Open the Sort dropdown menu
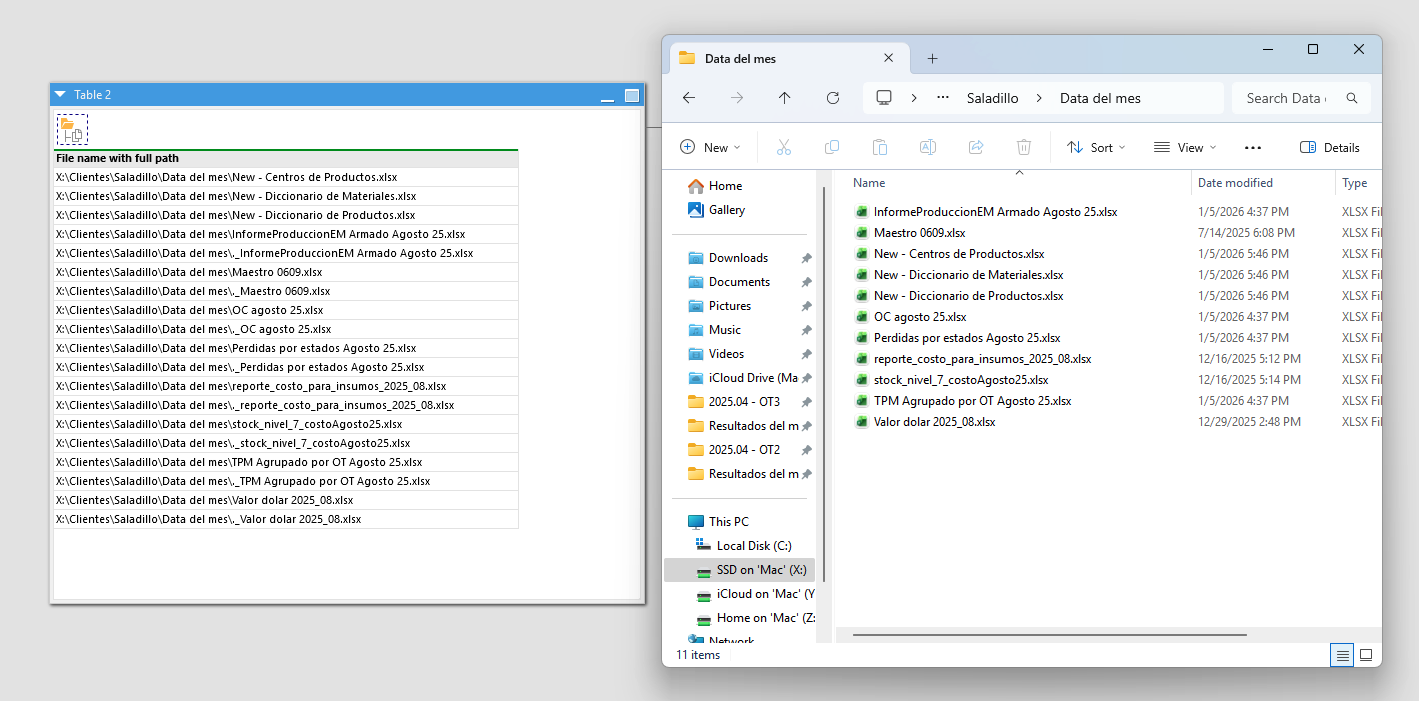Viewport: 1419px width, 701px height. click(1095, 147)
